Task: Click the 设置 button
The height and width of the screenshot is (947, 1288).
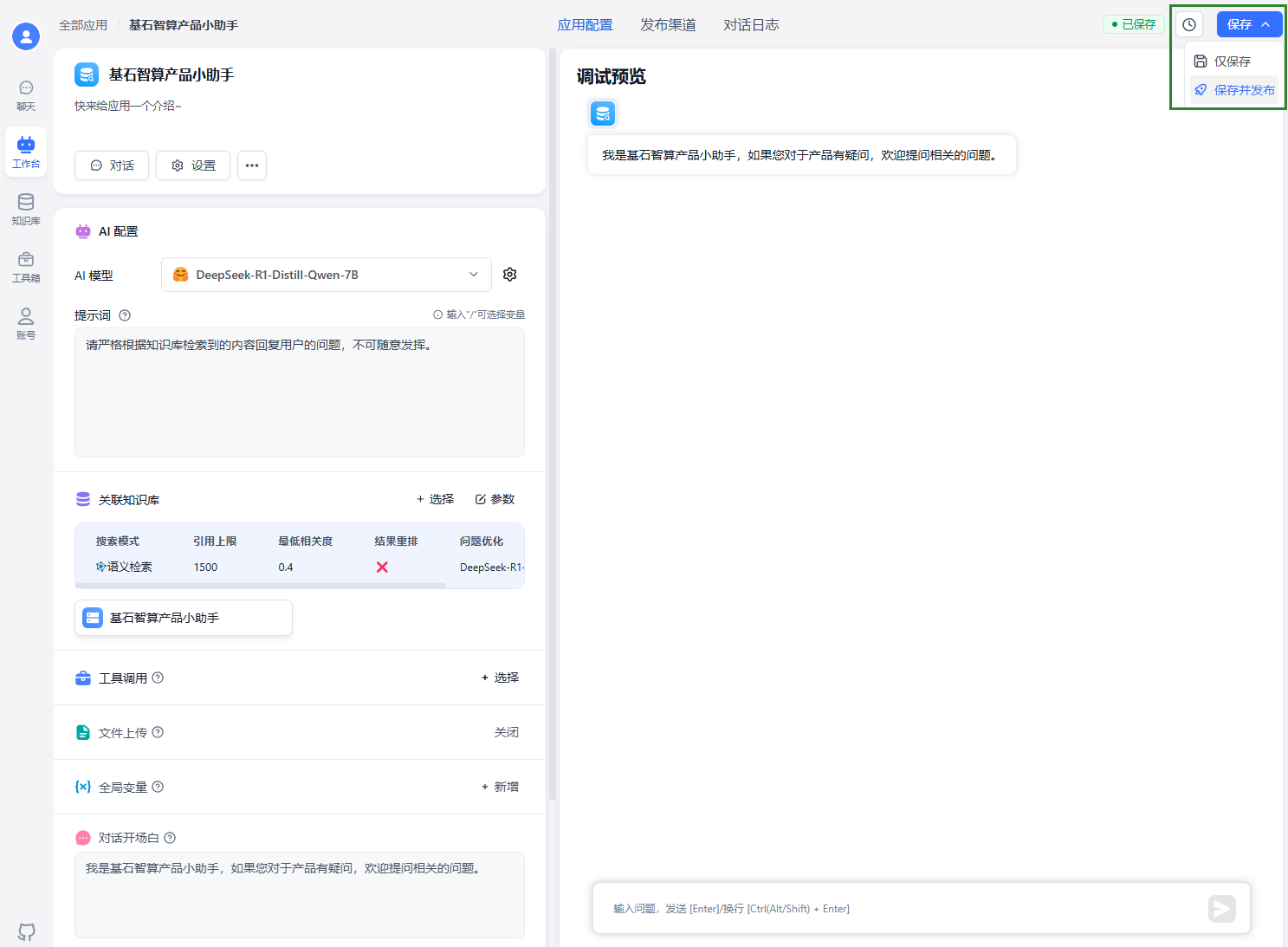Action: coord(193,165)
